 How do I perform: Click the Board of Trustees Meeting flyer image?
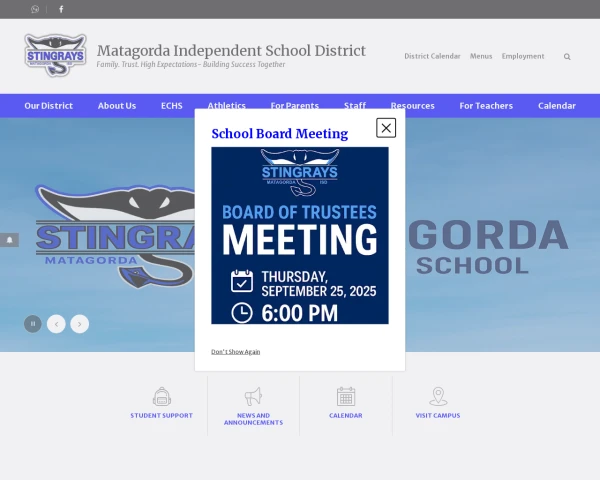pos(300,235)
